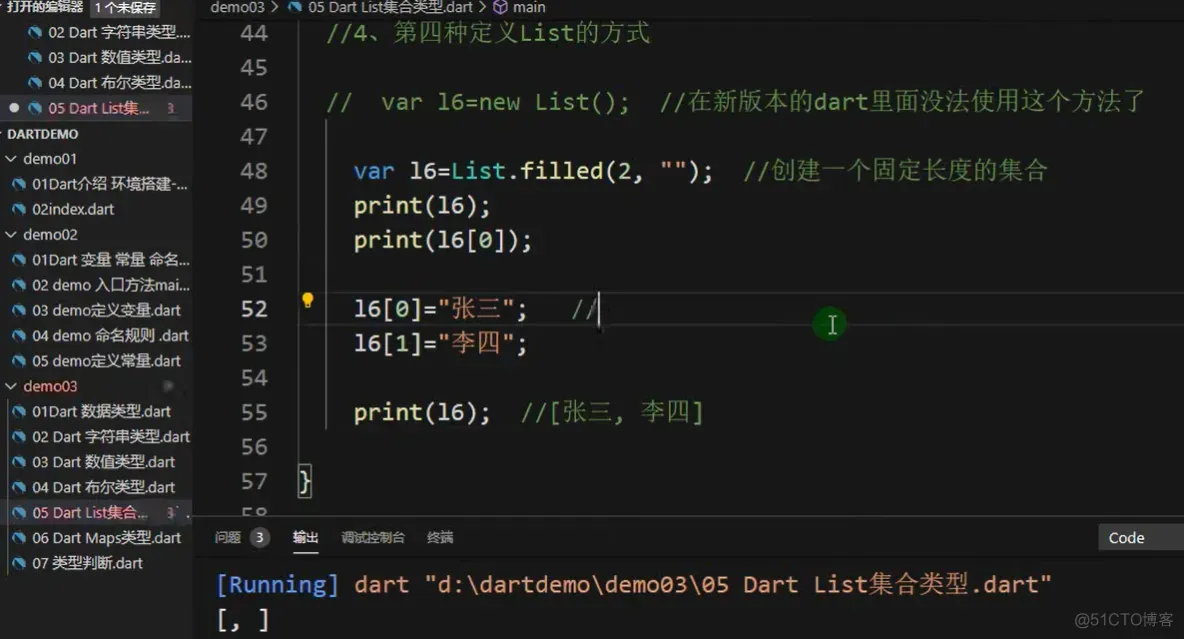Switch to the 终端 terminal tab
Screen dimensions: 1184x639
[439, 537]
